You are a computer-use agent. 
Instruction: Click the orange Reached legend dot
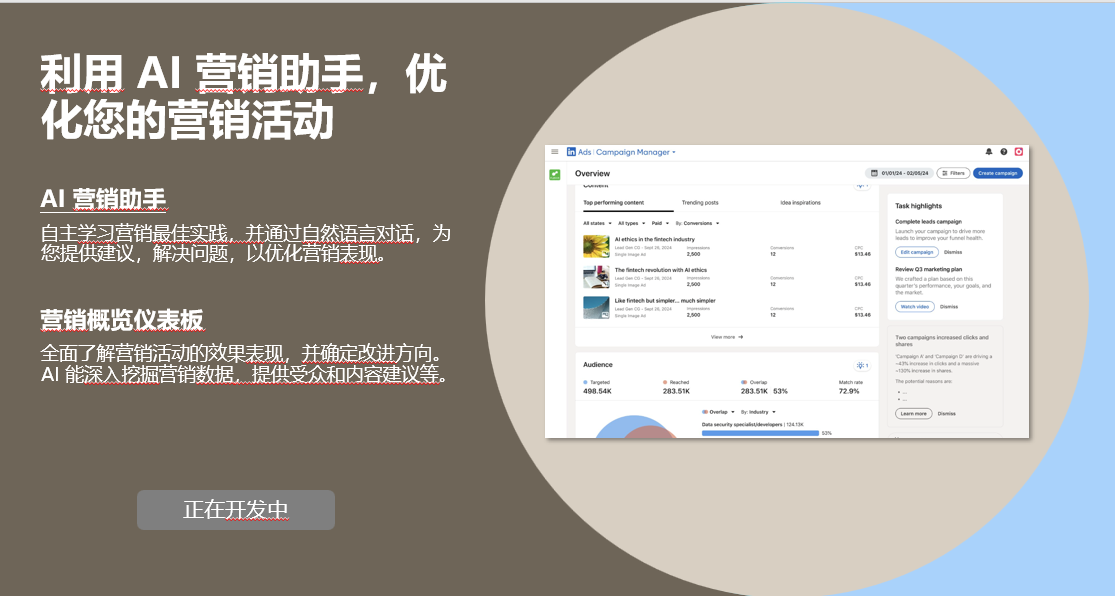coord(665,382)
